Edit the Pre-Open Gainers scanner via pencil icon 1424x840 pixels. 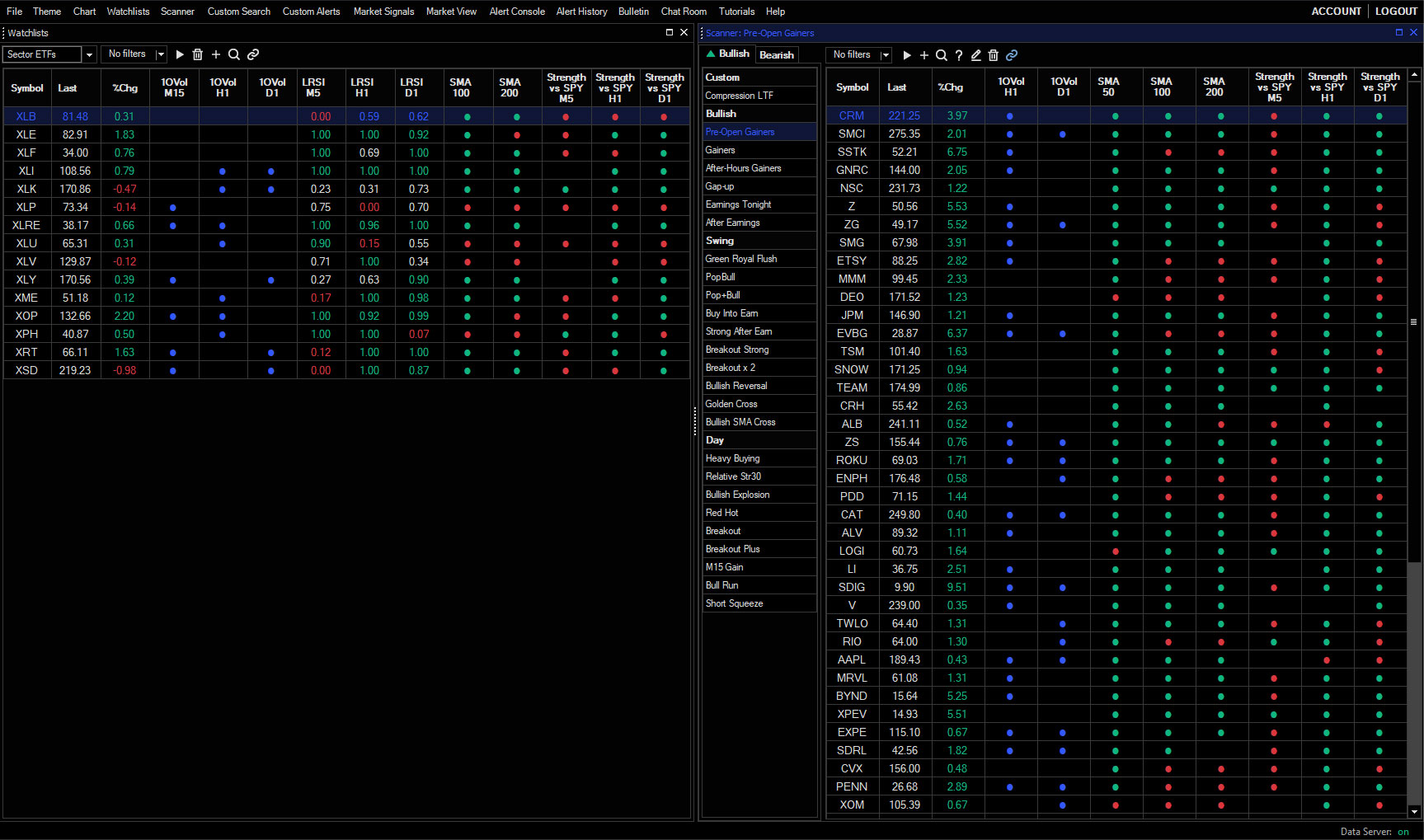(975, 55)
